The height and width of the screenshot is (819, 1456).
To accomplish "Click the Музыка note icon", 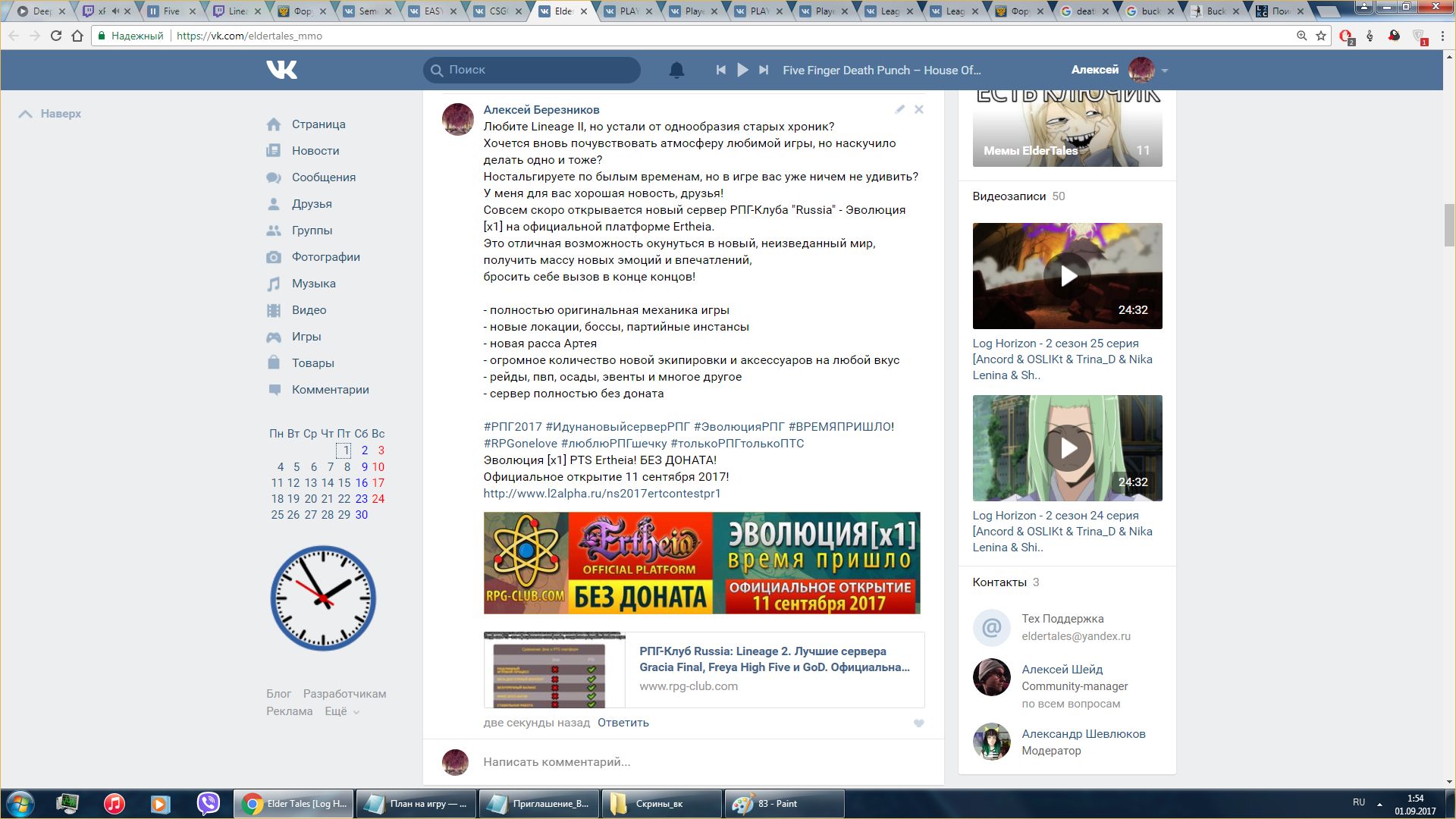I will pos(274,284).
